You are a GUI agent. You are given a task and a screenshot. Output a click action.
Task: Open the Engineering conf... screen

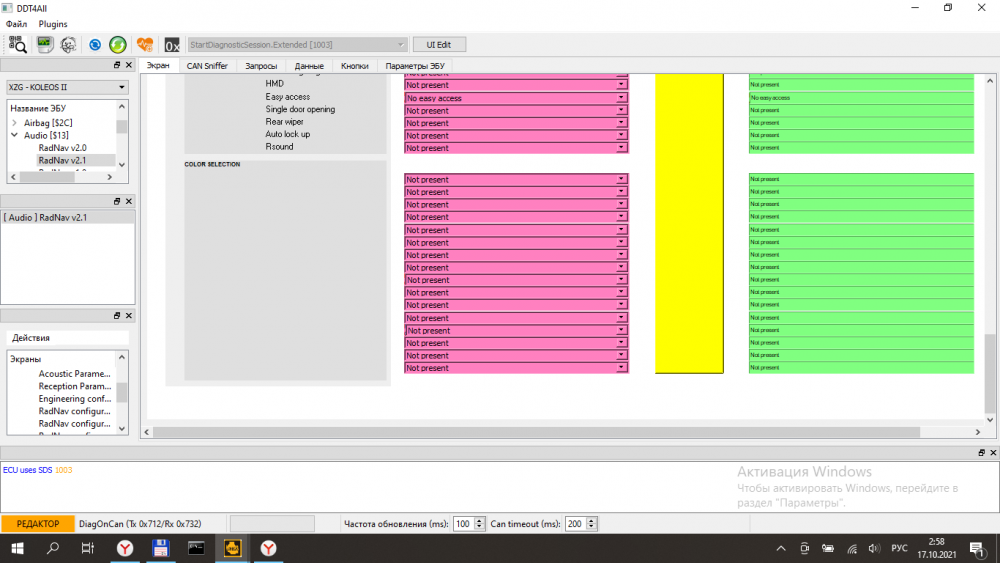pyautogui.click(x=75, y=398)
